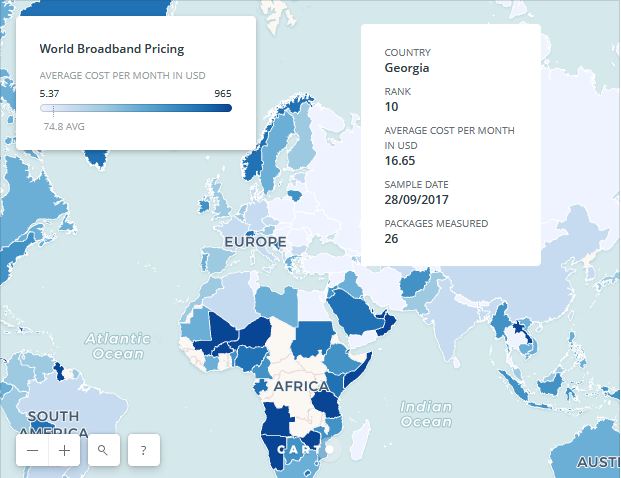Screen dimensions: 621x478
Task: Select Greenland on the map
Action: (97, 8)
